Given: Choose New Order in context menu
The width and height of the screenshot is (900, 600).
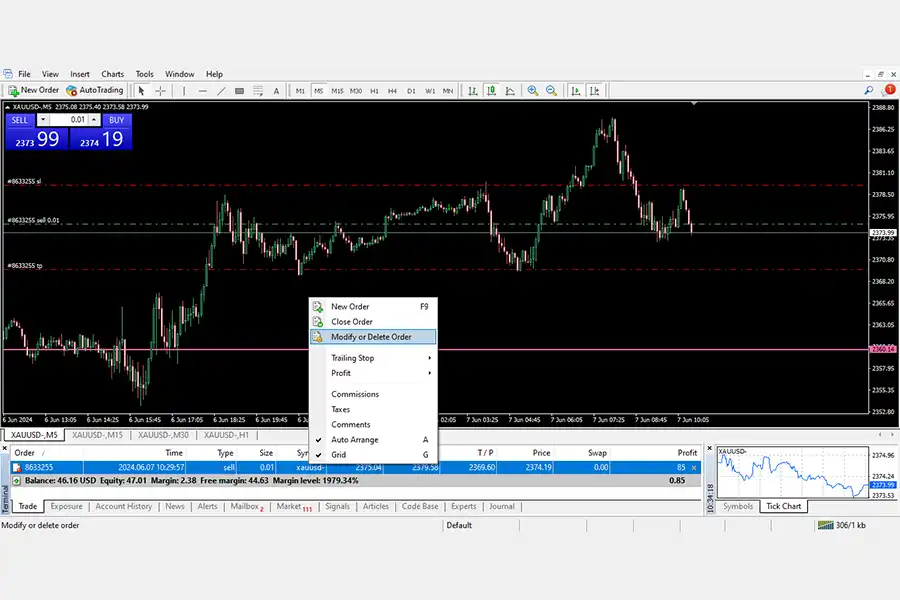Looking at the screenshot, I should tap(373, 307).
